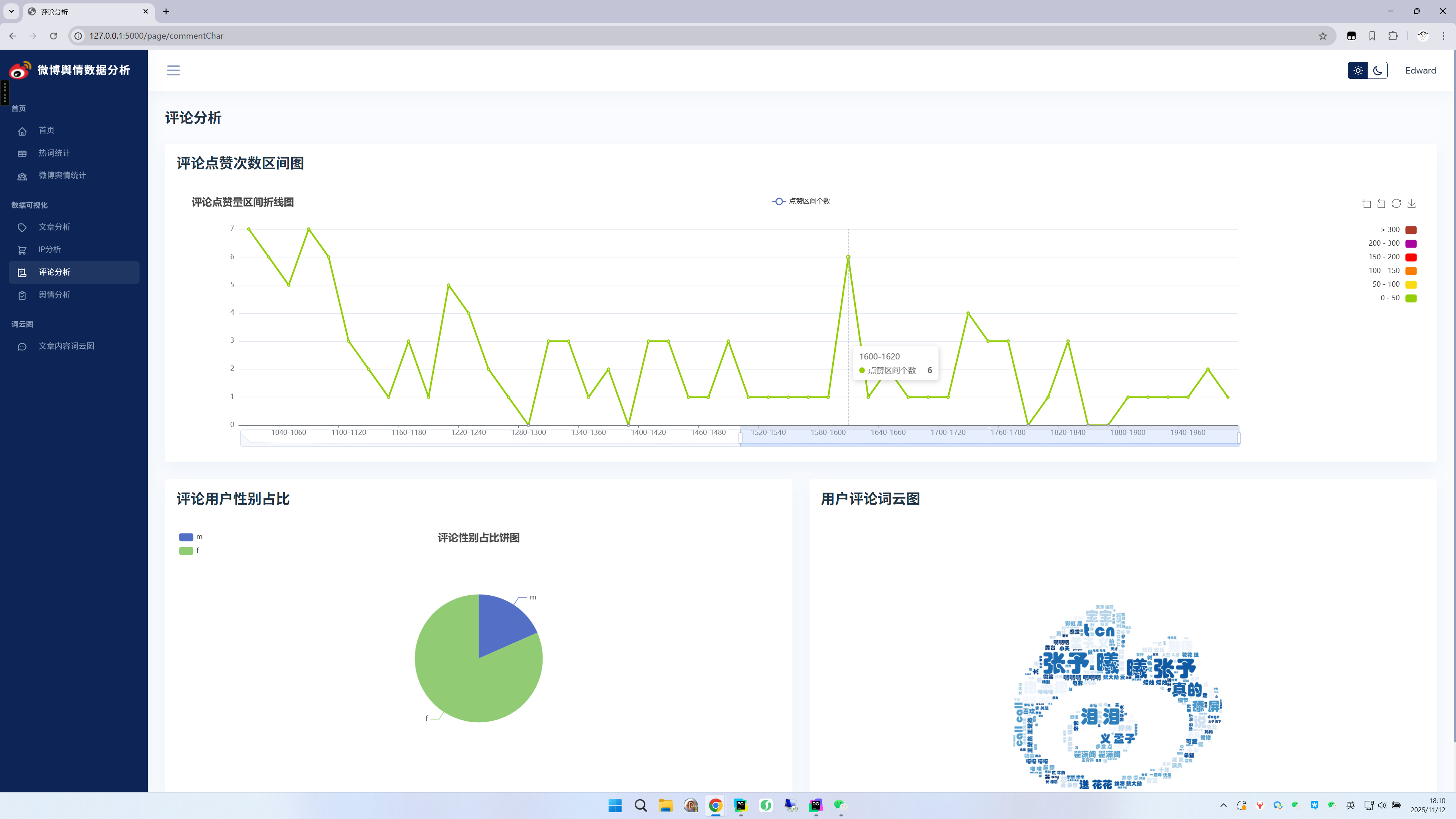Image resolution: width=1456 pixels, height=819 pixels.
Task: Switch to dark mode moon icon
Action: coord(1378,71)
